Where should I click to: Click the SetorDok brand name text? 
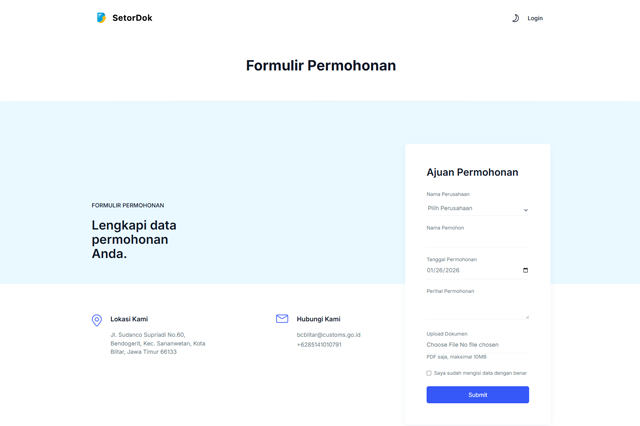click(x=132, y=18)
